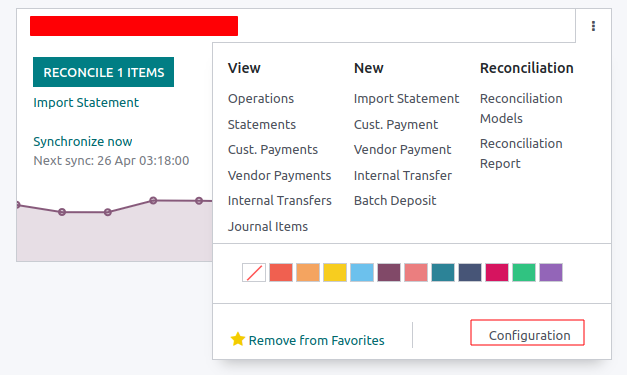The image size is (627, 375).
Task: Open Reconciliation Models
Action: [521, 108]
